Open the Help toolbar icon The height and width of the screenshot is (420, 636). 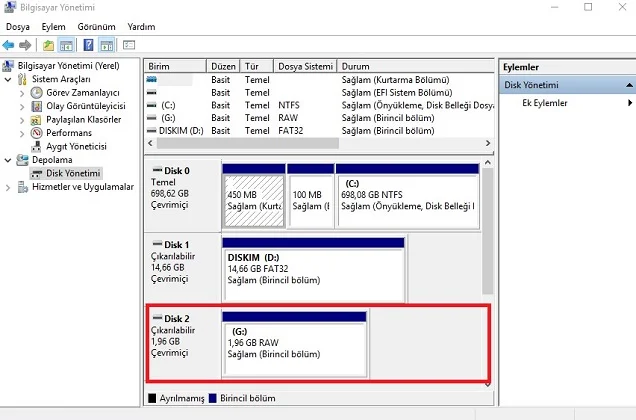click(88, 45)
